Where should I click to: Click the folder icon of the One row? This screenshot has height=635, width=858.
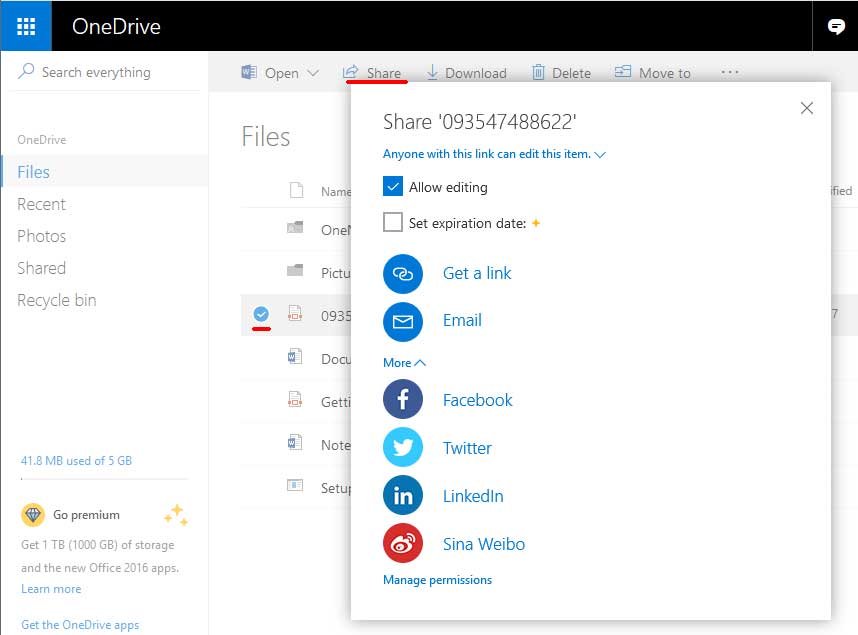[x=295, y=227]
